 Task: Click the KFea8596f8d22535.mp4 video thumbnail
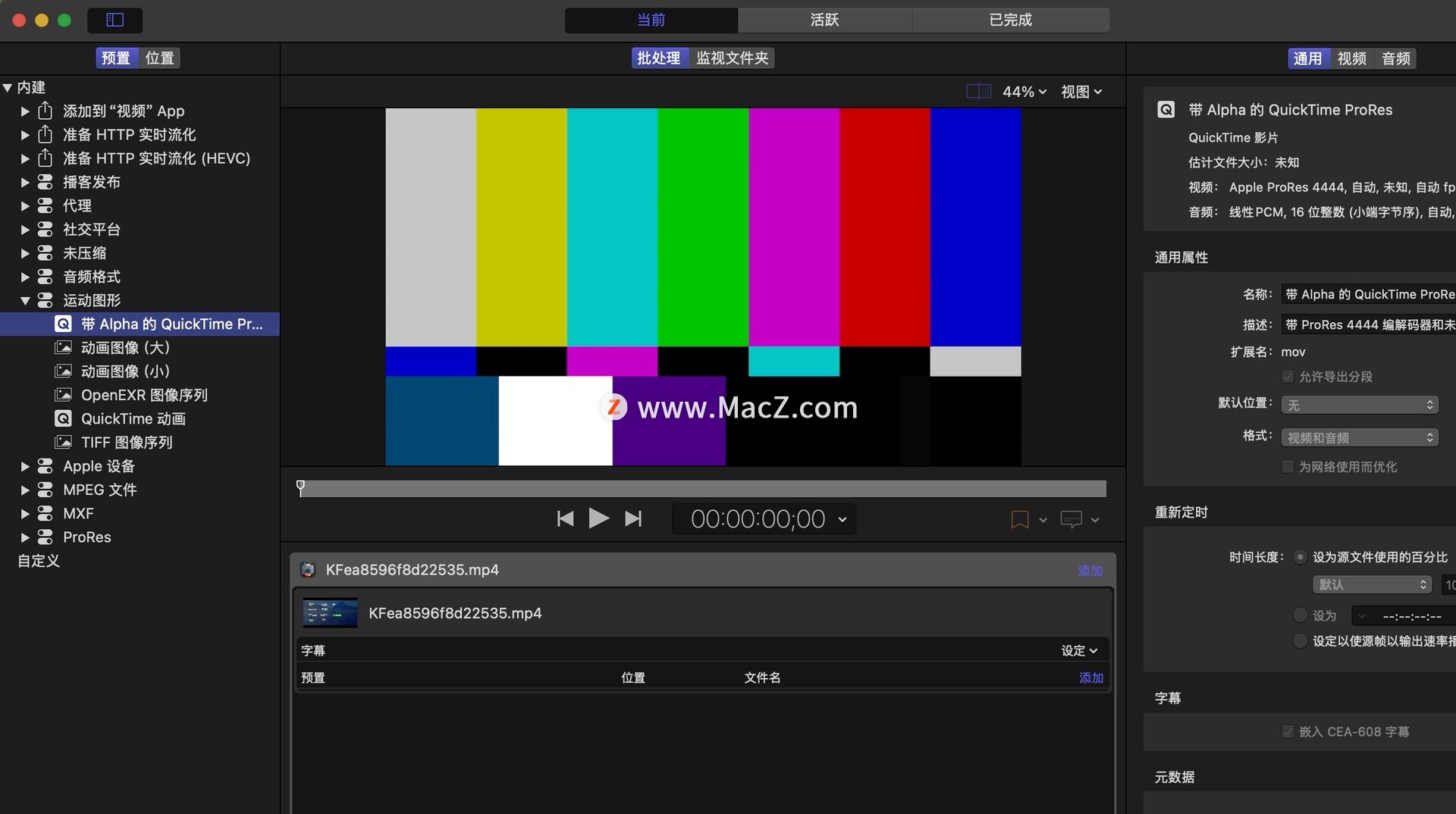coord(330,612)
